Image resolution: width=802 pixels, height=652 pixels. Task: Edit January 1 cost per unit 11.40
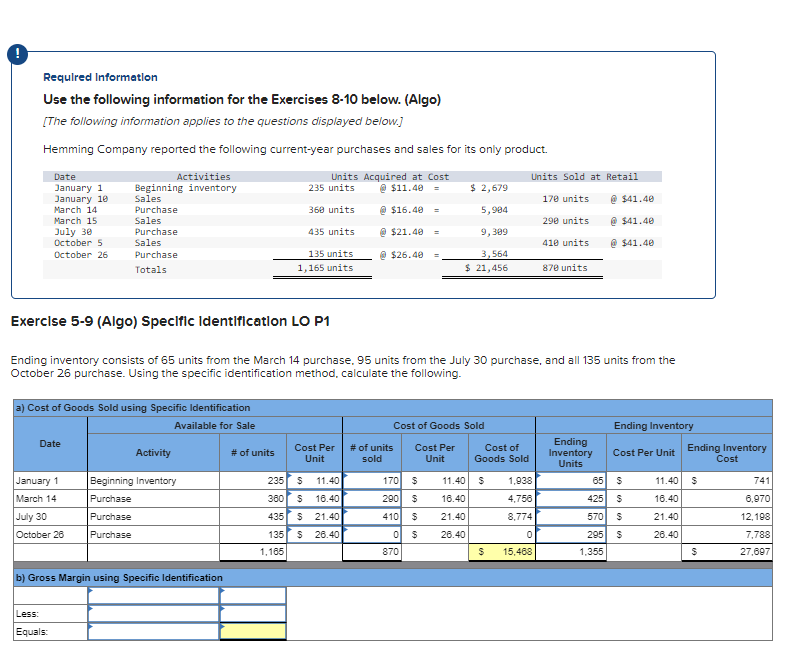pos(314,481)
